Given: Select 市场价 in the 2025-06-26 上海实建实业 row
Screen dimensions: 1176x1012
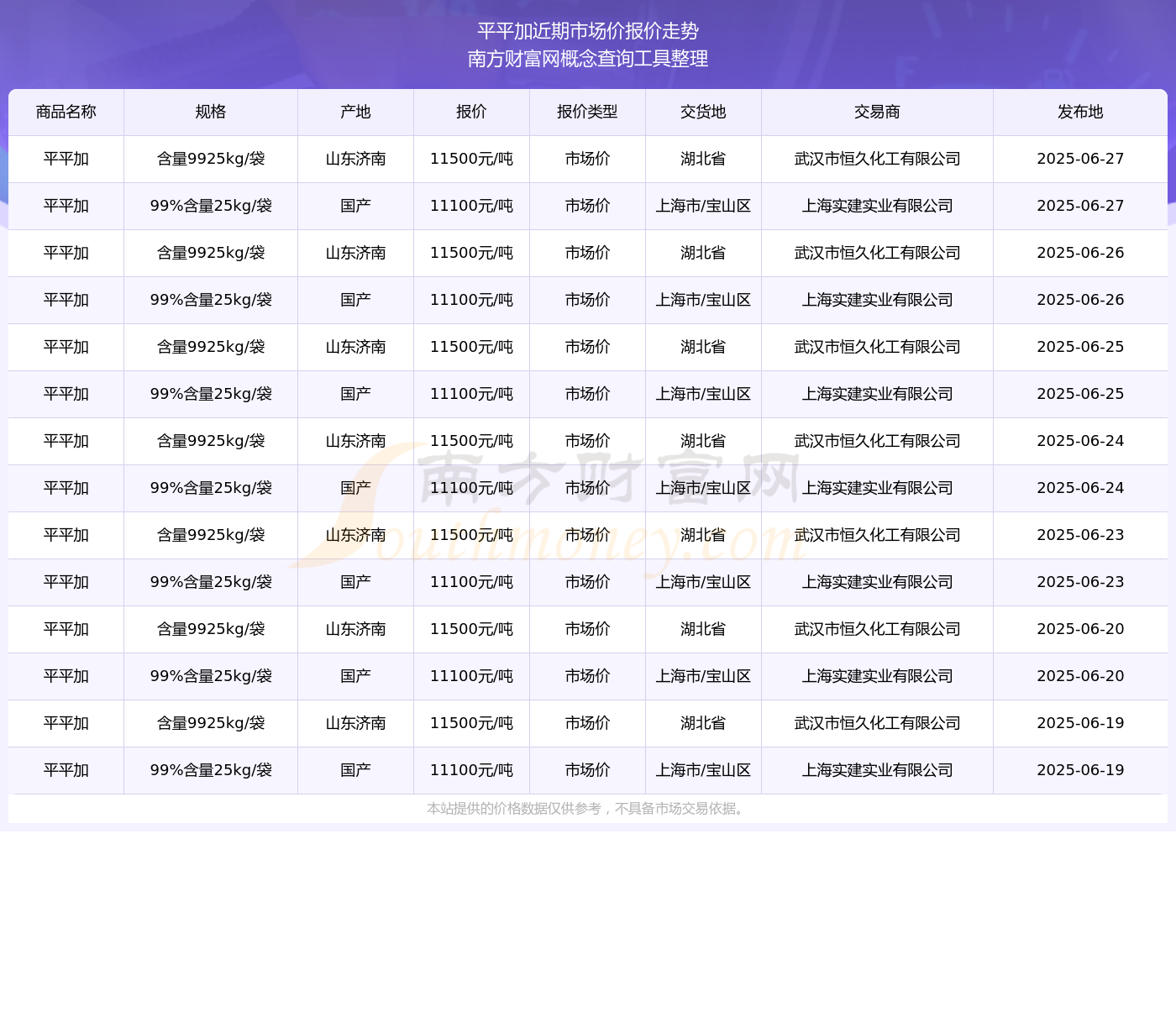Looking at the screenshot, I should tap(588, 300).
